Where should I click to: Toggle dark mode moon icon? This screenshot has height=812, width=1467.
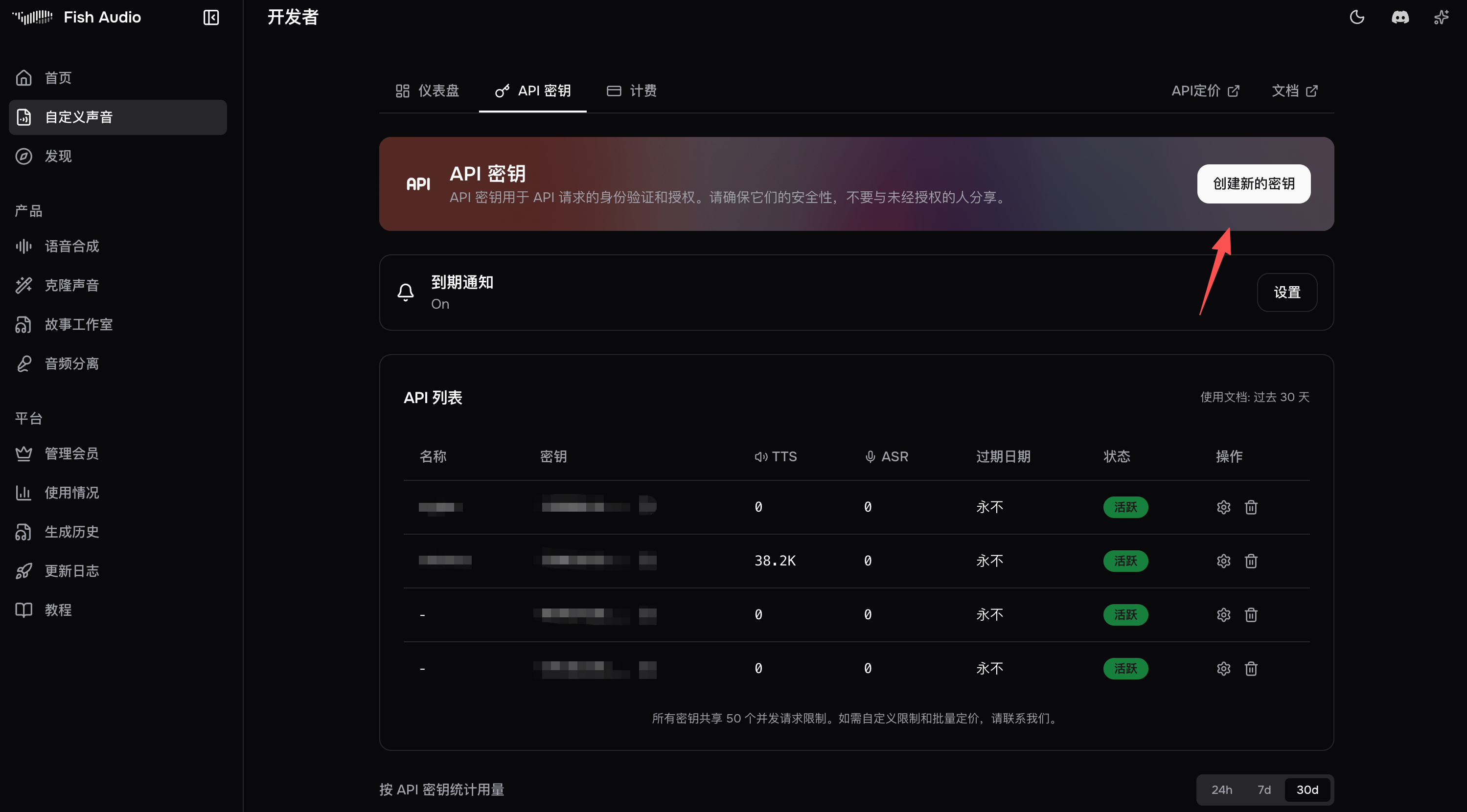tap(1357, 17)
